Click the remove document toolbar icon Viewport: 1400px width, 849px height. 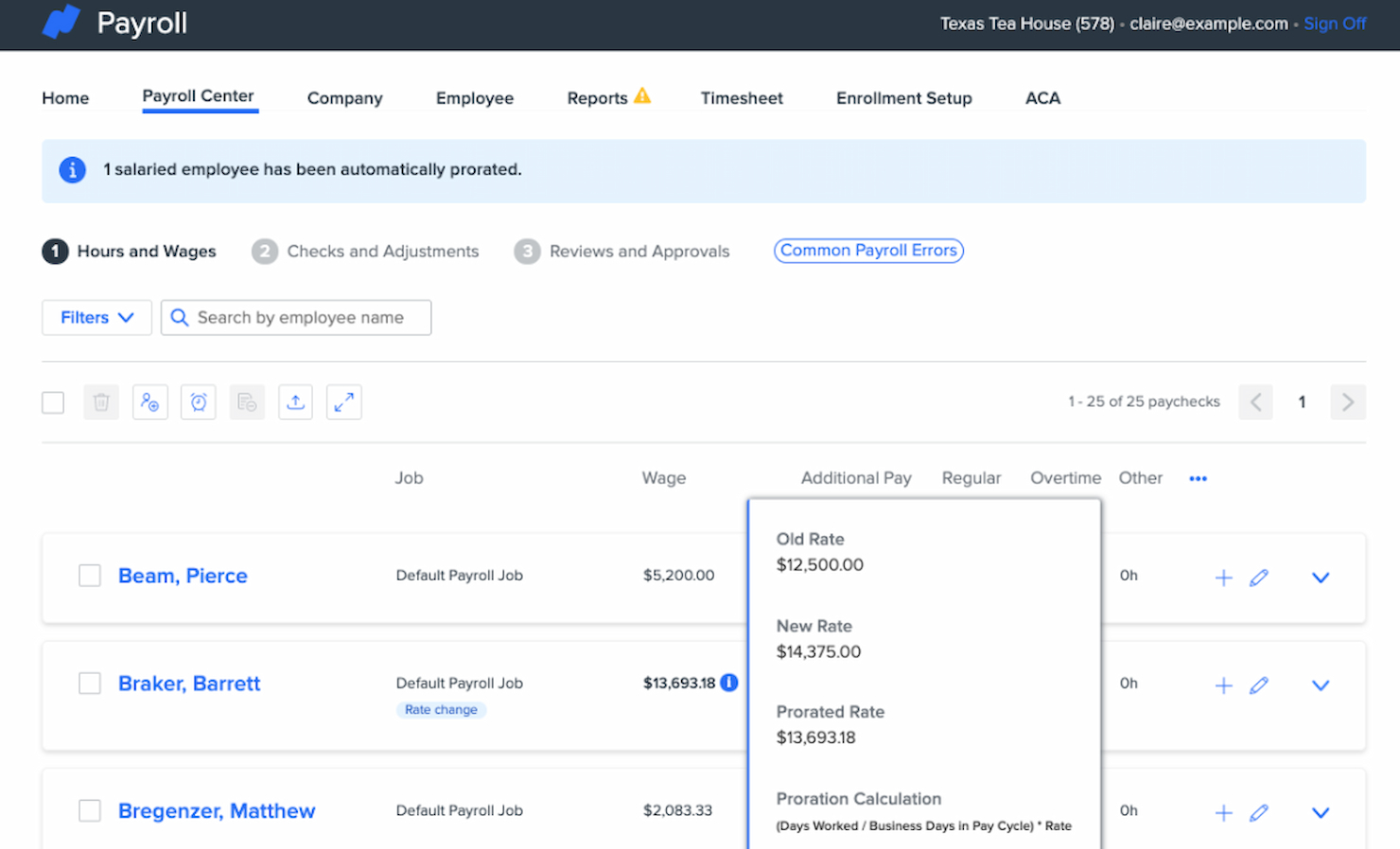click(247, 402)
